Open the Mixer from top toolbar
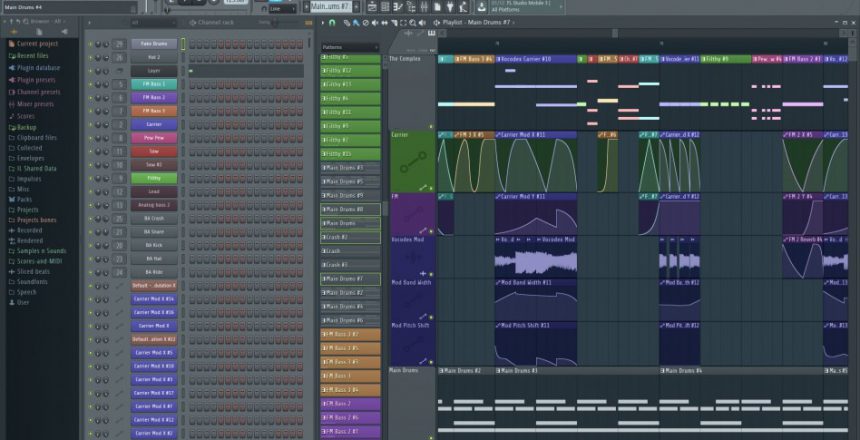860x440 pixels. 424,7
